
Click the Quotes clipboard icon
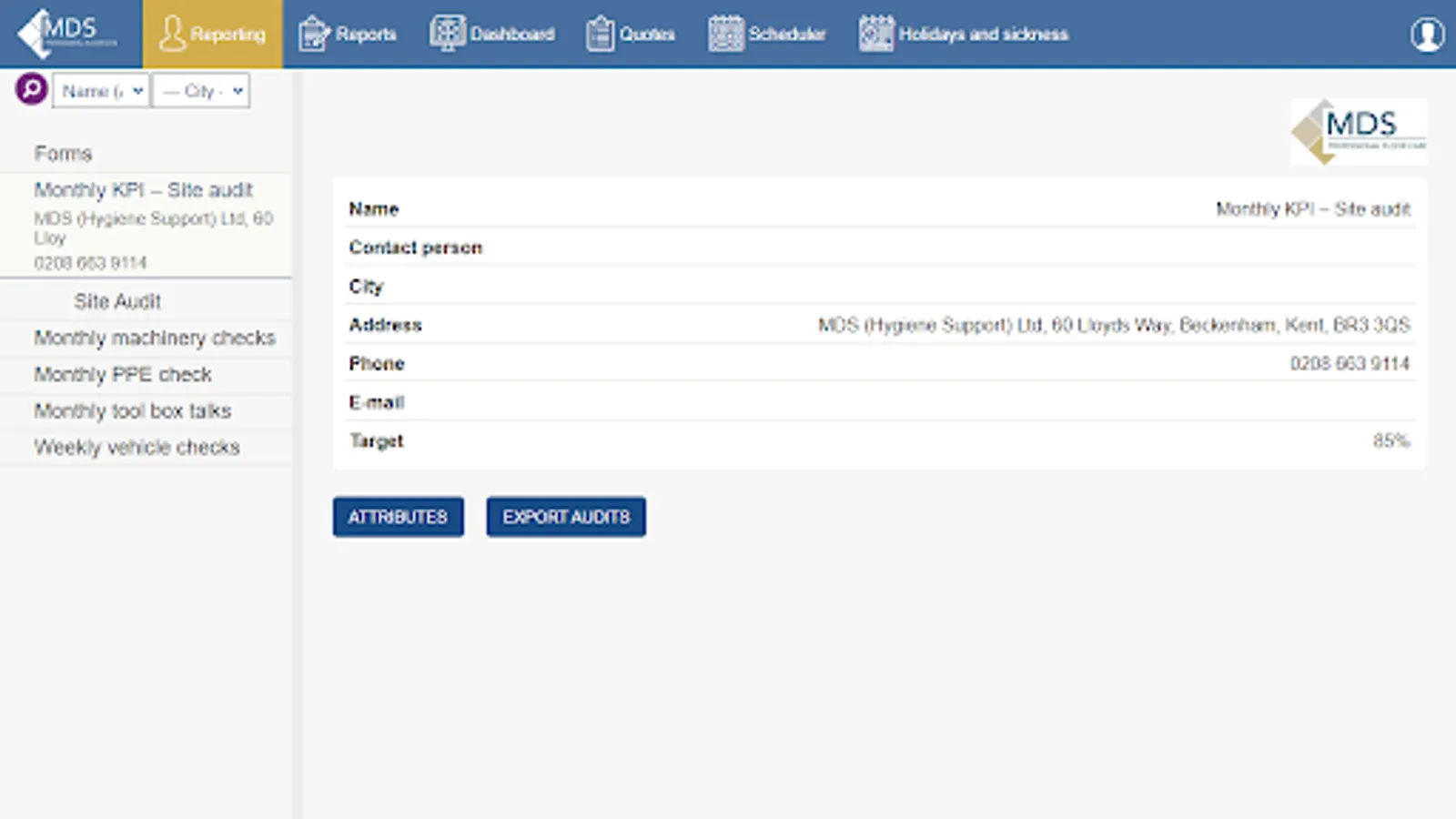click(600, 34)
